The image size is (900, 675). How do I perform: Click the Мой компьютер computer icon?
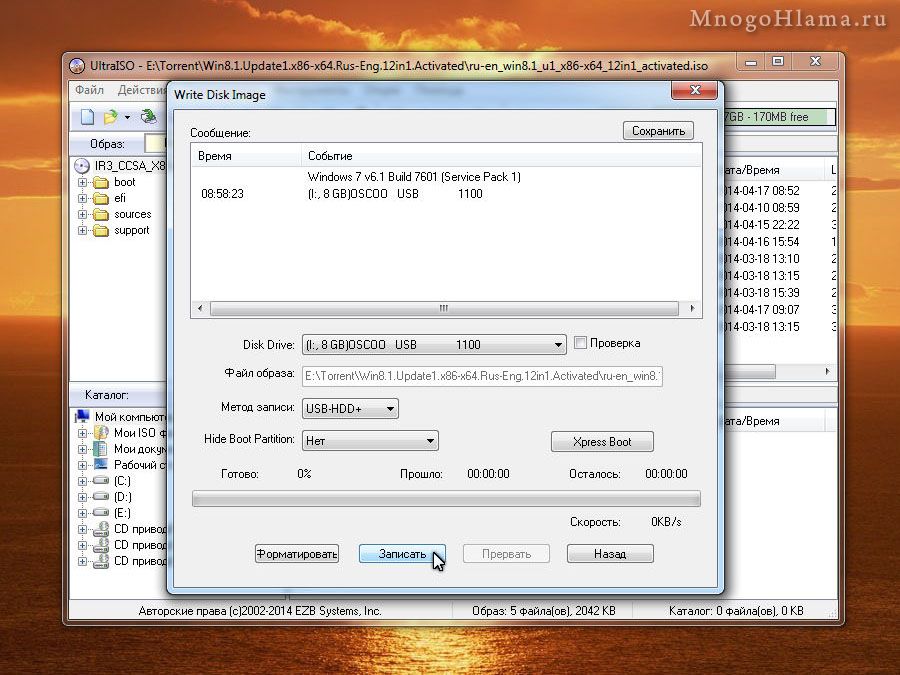83,417
